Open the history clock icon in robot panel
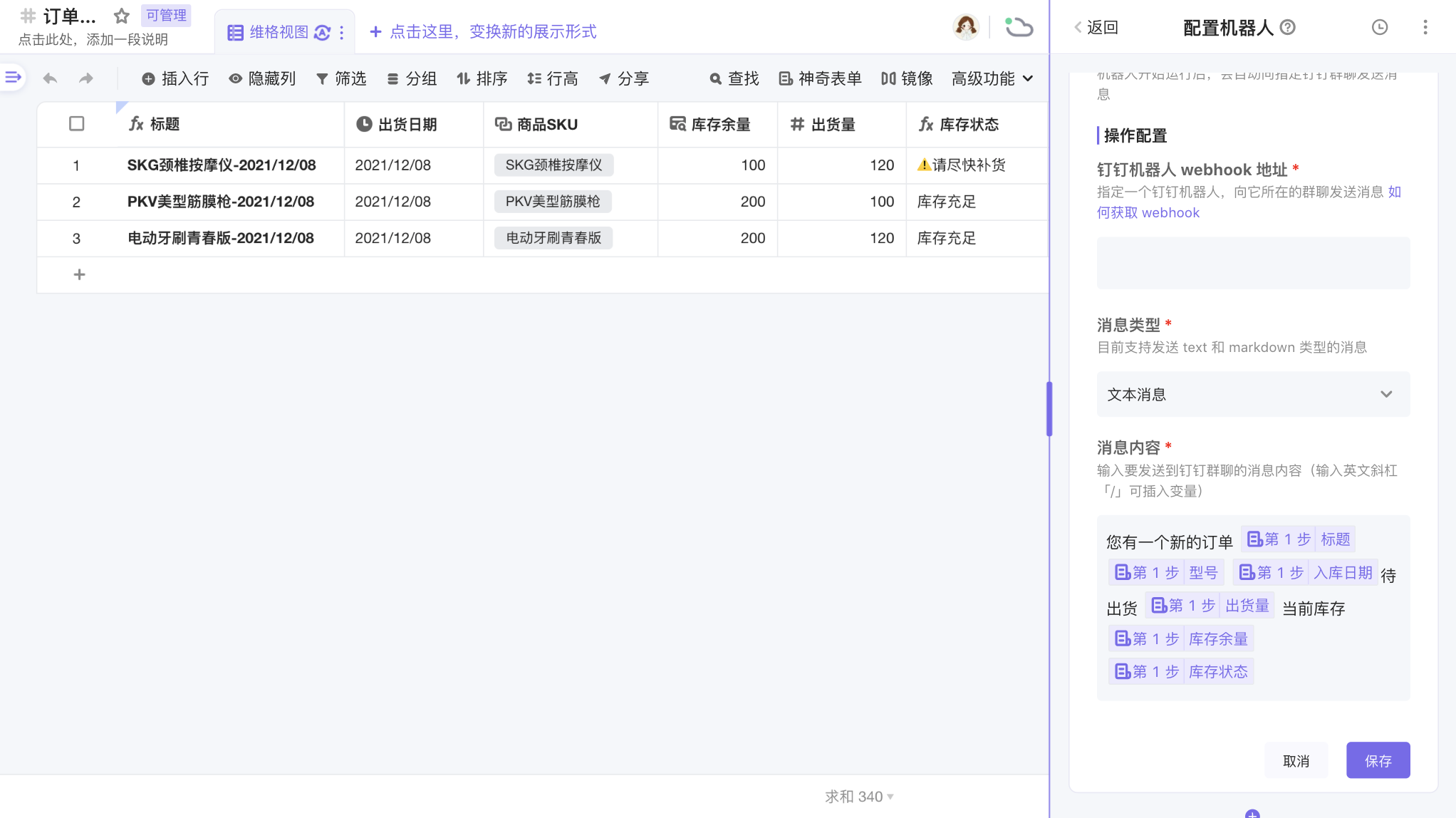 1379,27
